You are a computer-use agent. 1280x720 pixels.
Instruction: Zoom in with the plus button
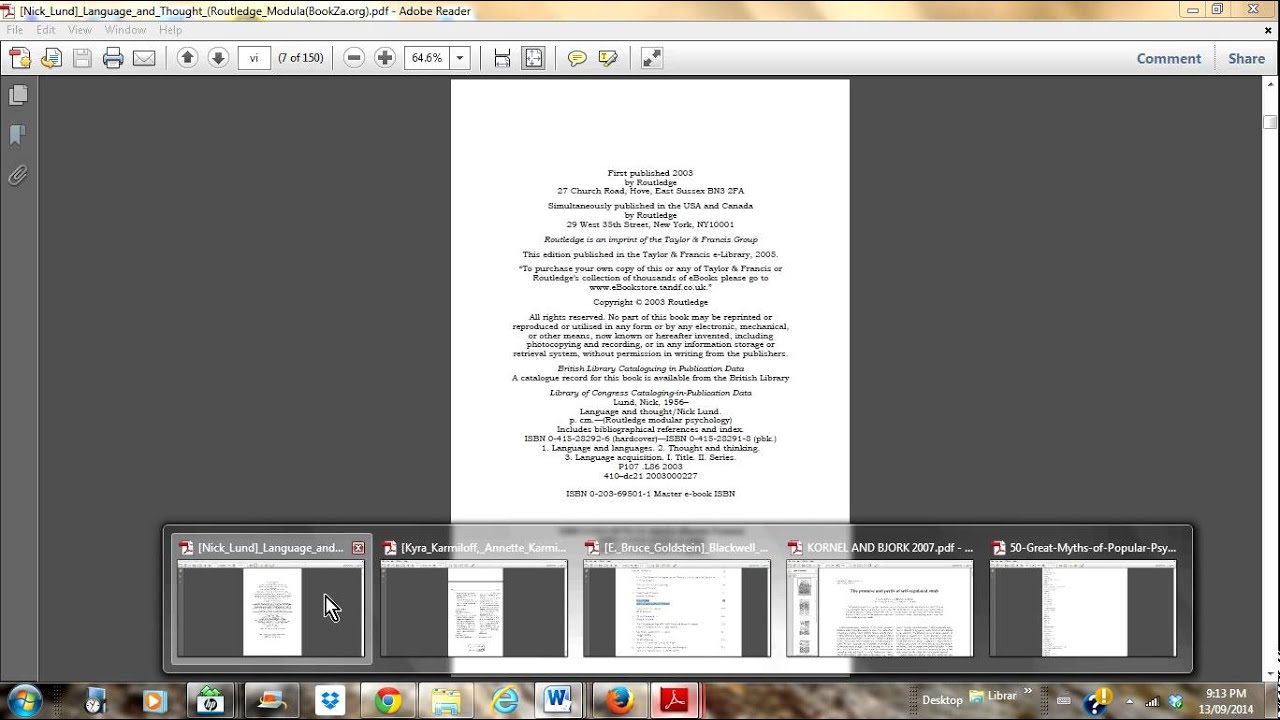(x=385, y=58)
